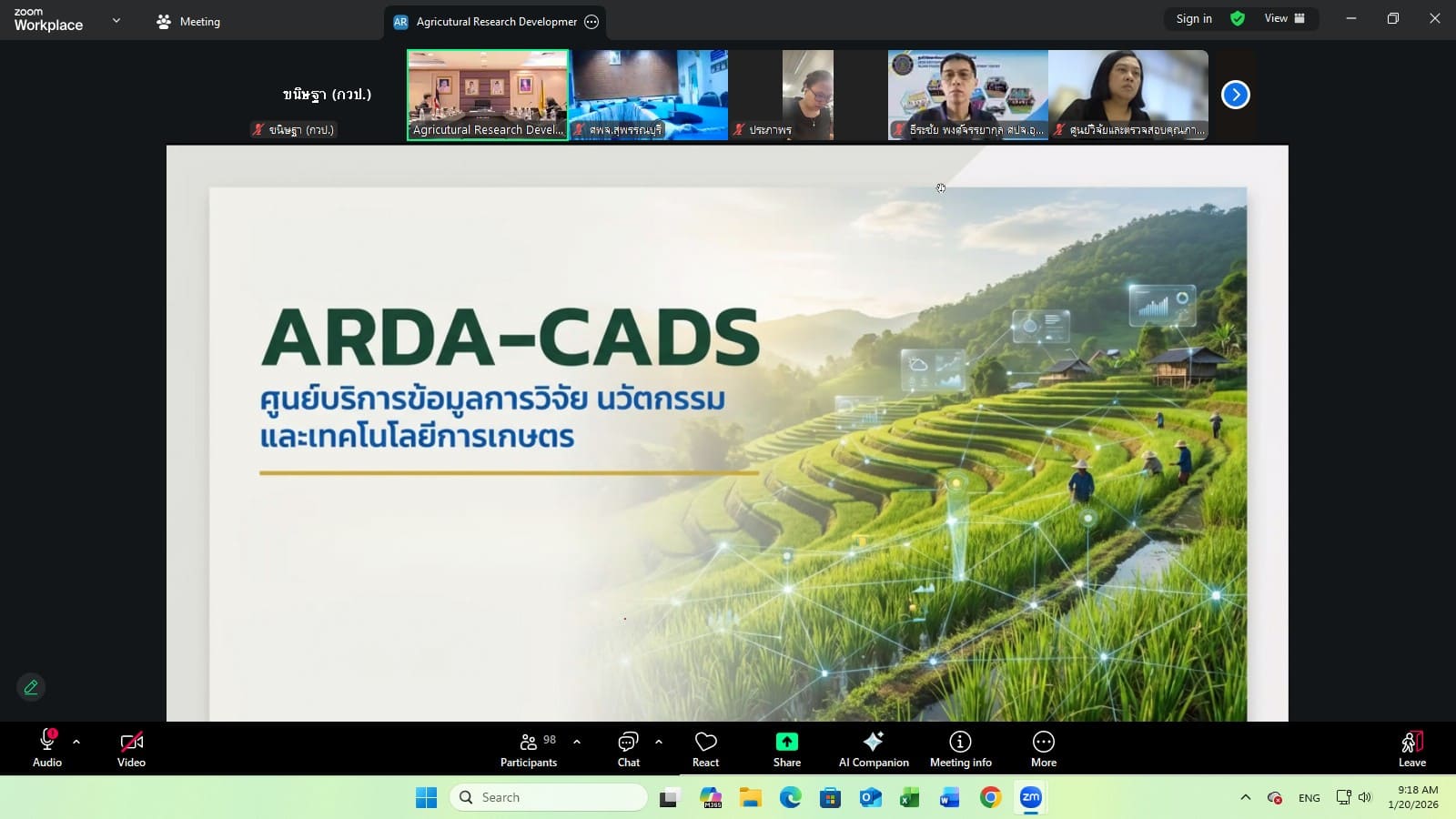Launch AI Companion

[873, 749]
